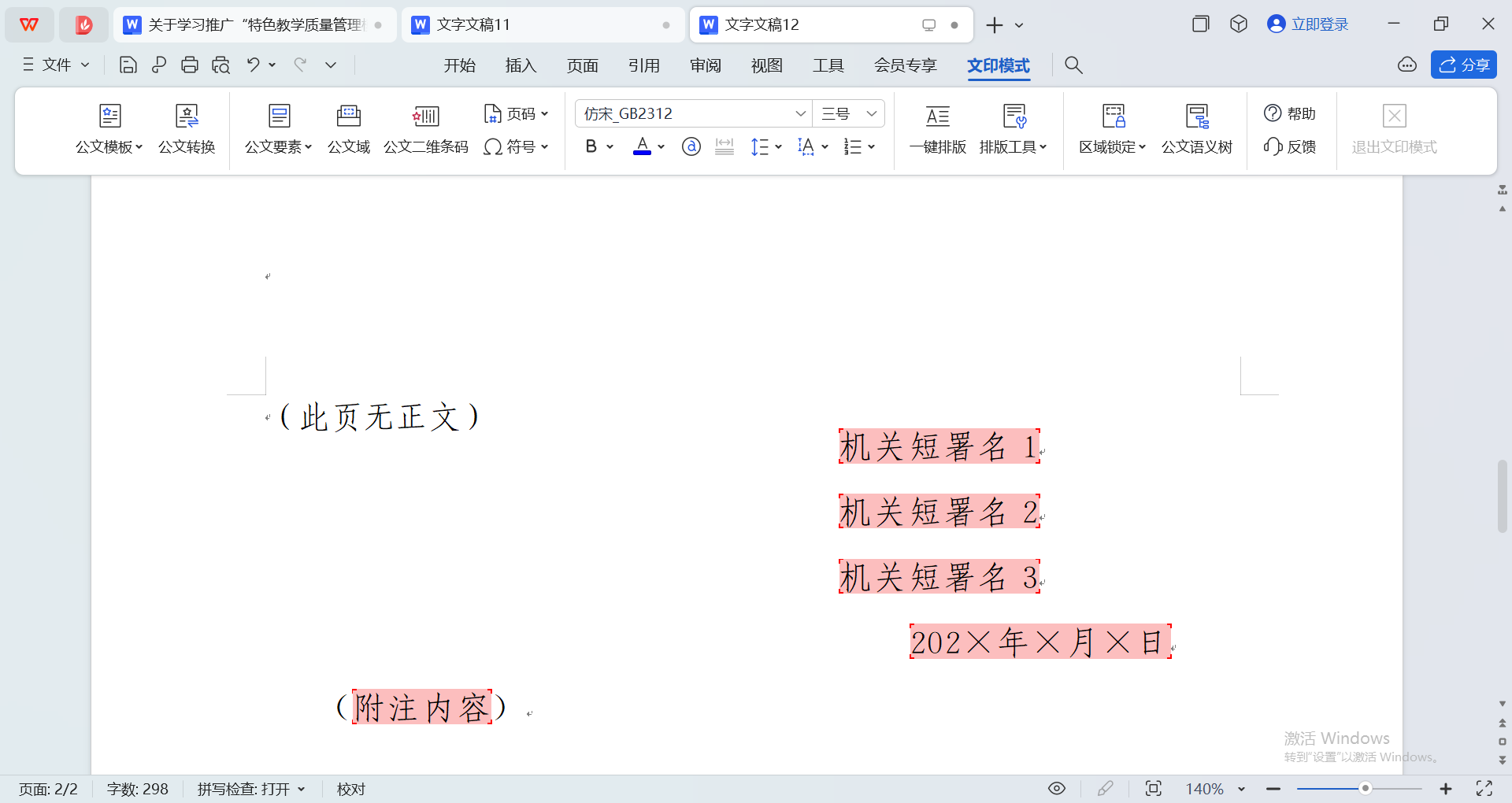Run 一键排版 auto layout

pyautogui.click(x=937, y=130)
